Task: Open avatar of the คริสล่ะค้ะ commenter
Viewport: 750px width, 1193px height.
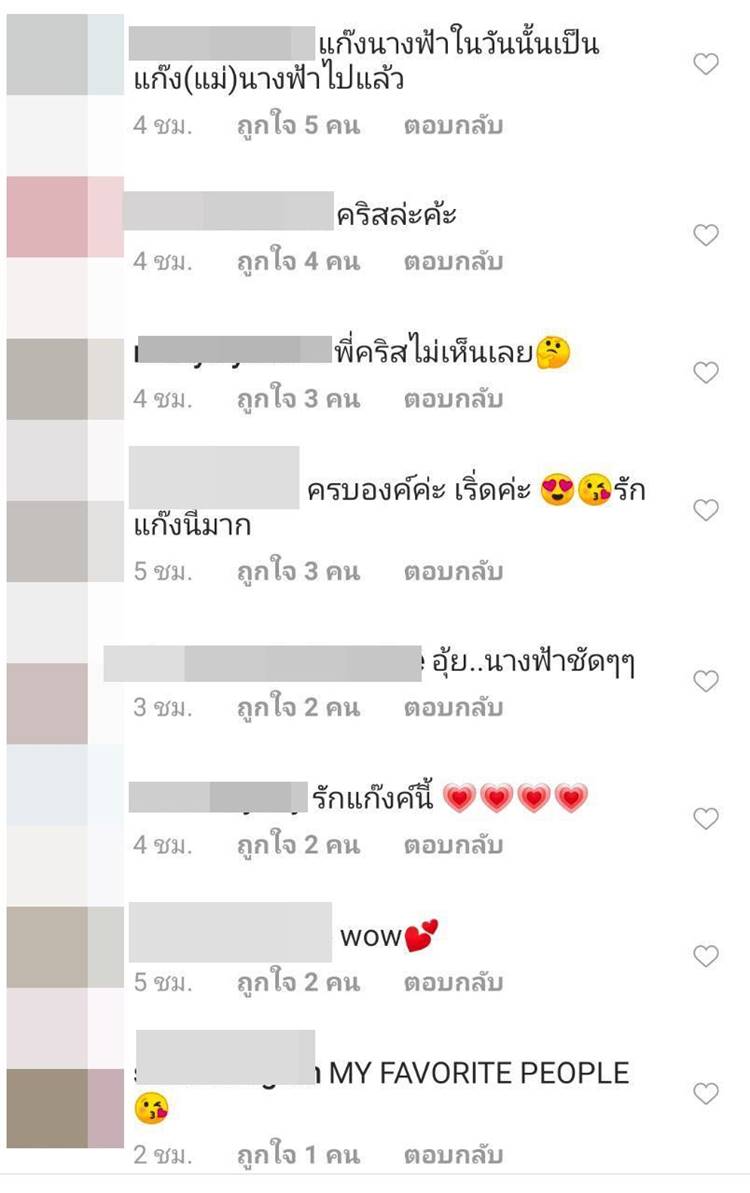Action: [x=65, y=217]
